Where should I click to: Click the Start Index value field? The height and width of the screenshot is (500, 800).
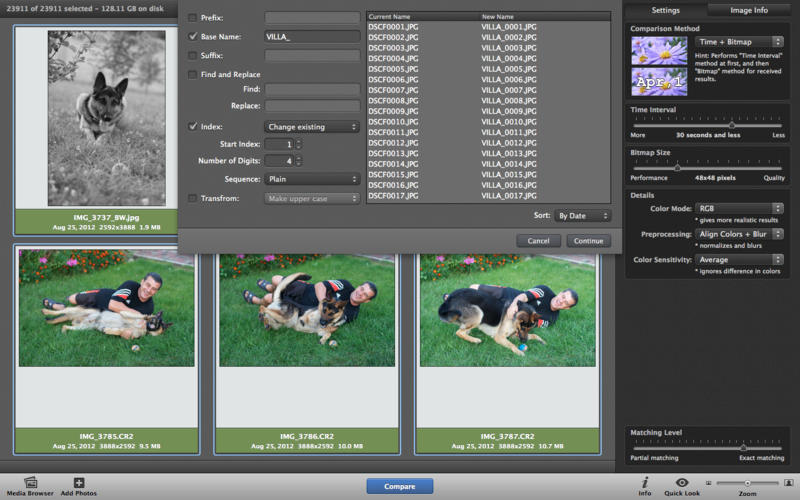pos(280,144)
